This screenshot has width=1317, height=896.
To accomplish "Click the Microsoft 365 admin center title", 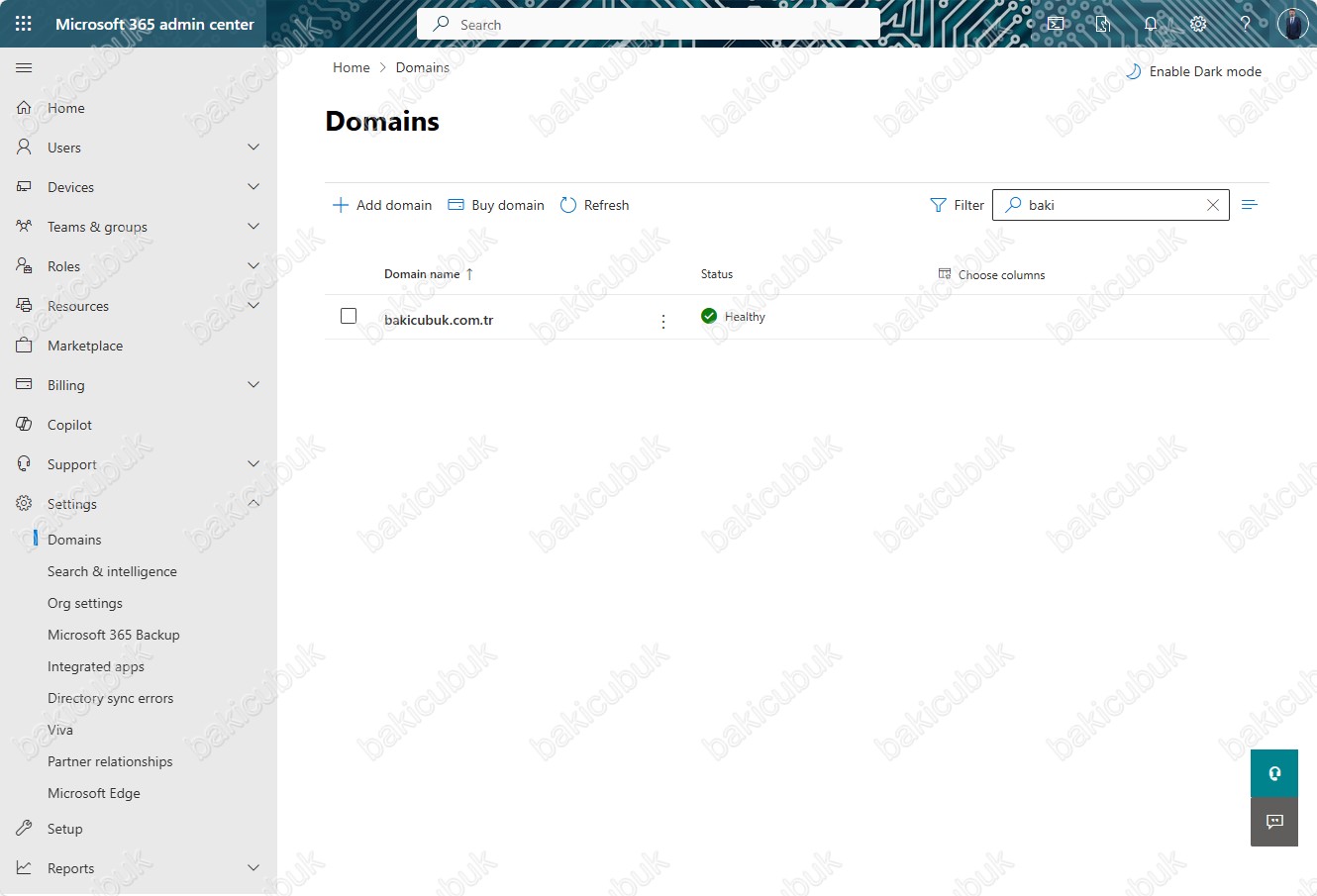I will pos(154,24).
